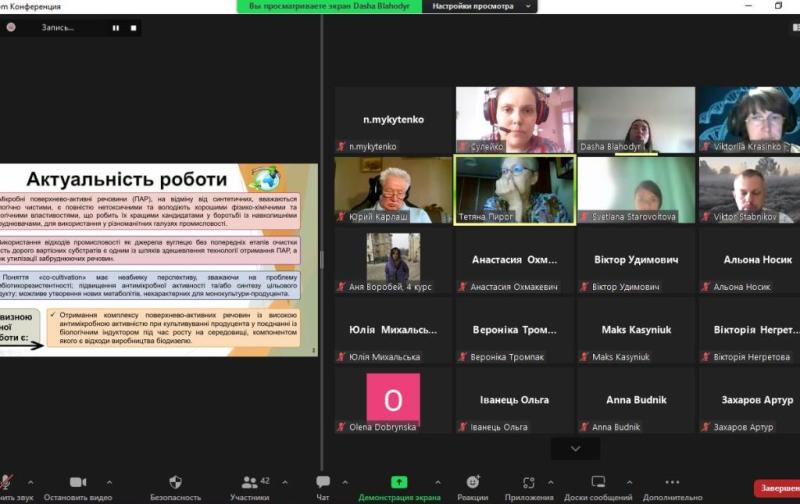Expand audio options arrow
This screenshot has height=504, width=800.
31,482
